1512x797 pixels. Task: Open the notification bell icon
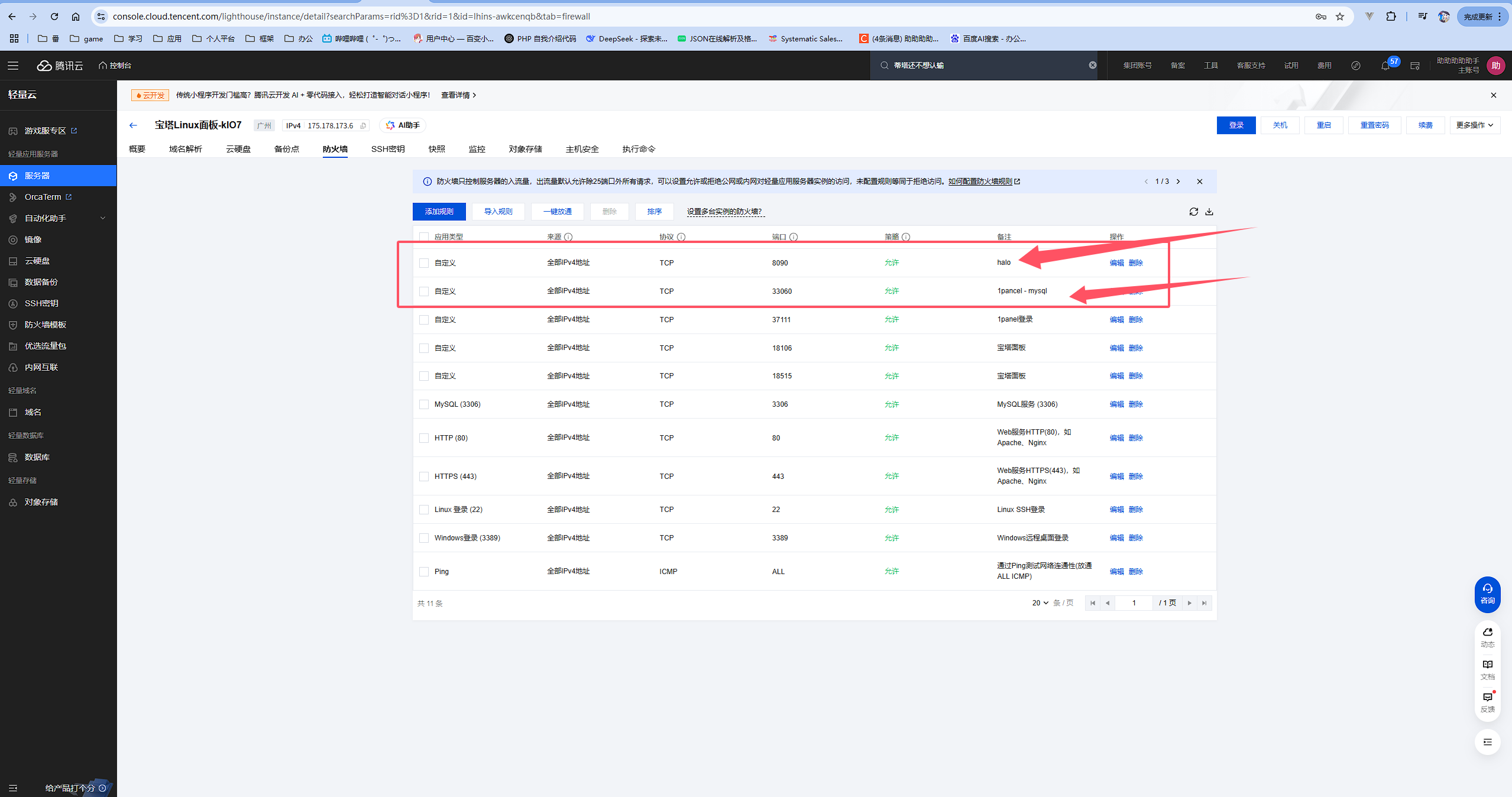(x=1385, y=66)
